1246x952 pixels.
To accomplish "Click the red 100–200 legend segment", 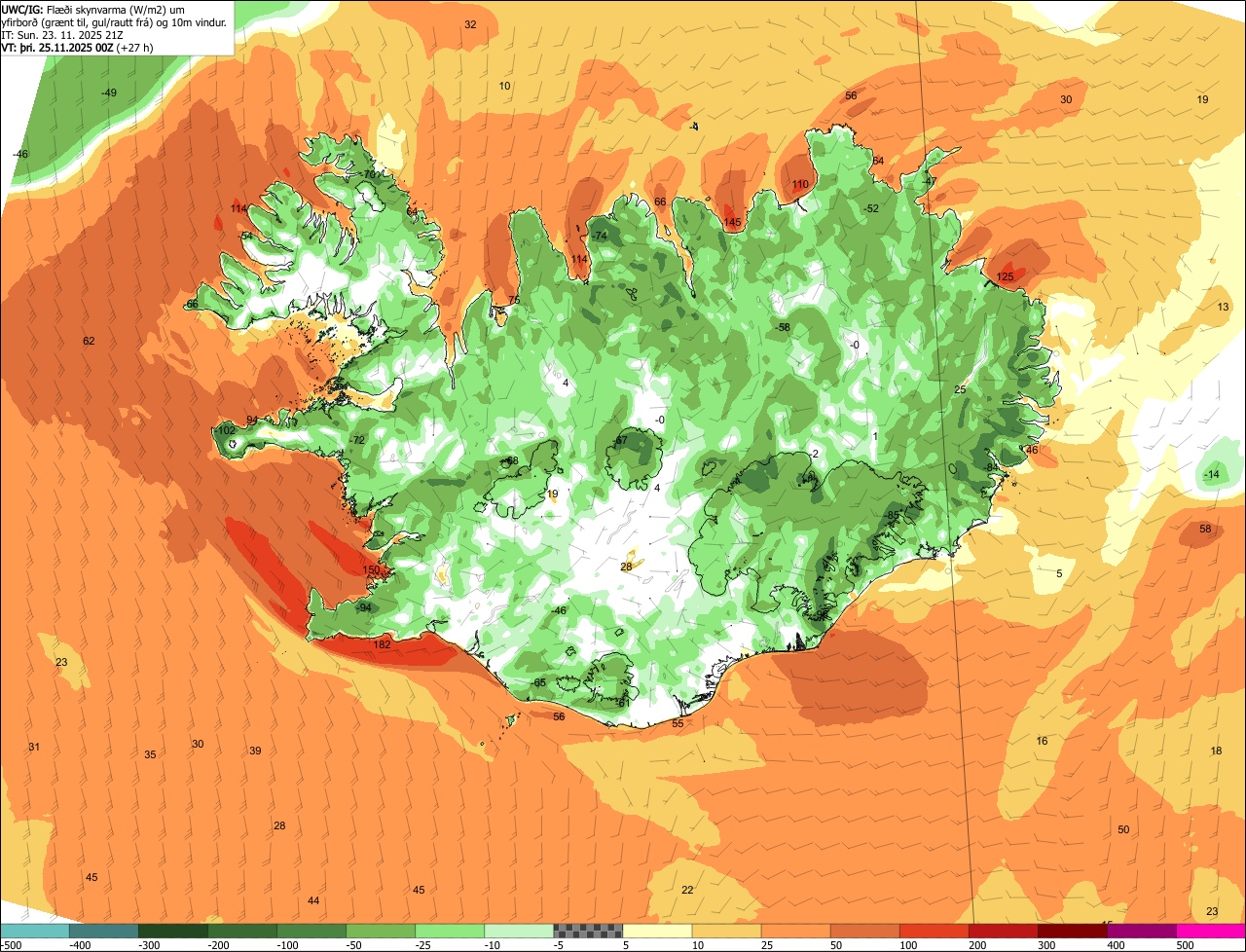I will click(x=934, y=931).
